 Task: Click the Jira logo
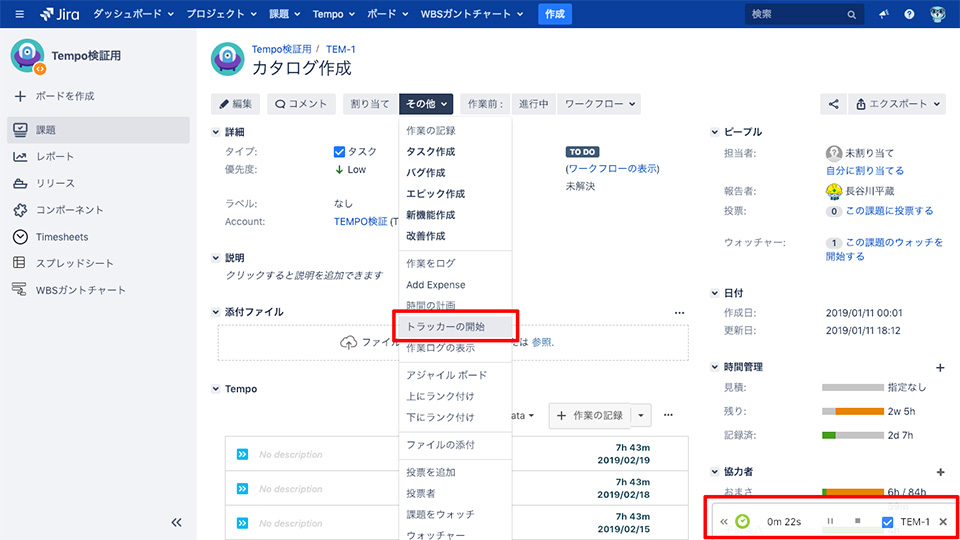click(60, 14)
